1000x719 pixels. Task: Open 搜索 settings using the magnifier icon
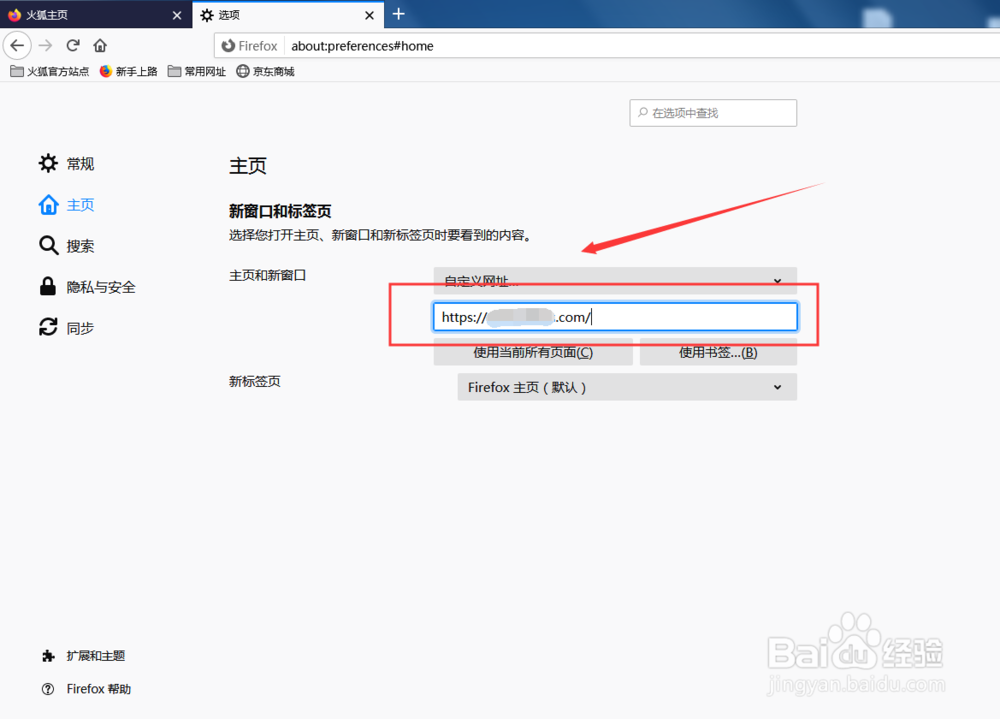click(48, 245)
